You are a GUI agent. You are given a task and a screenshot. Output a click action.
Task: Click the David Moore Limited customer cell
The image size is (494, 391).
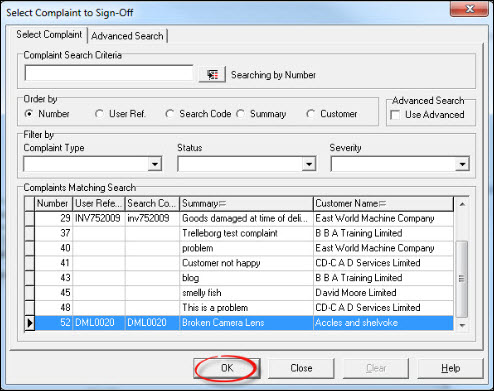pos(383,293)
